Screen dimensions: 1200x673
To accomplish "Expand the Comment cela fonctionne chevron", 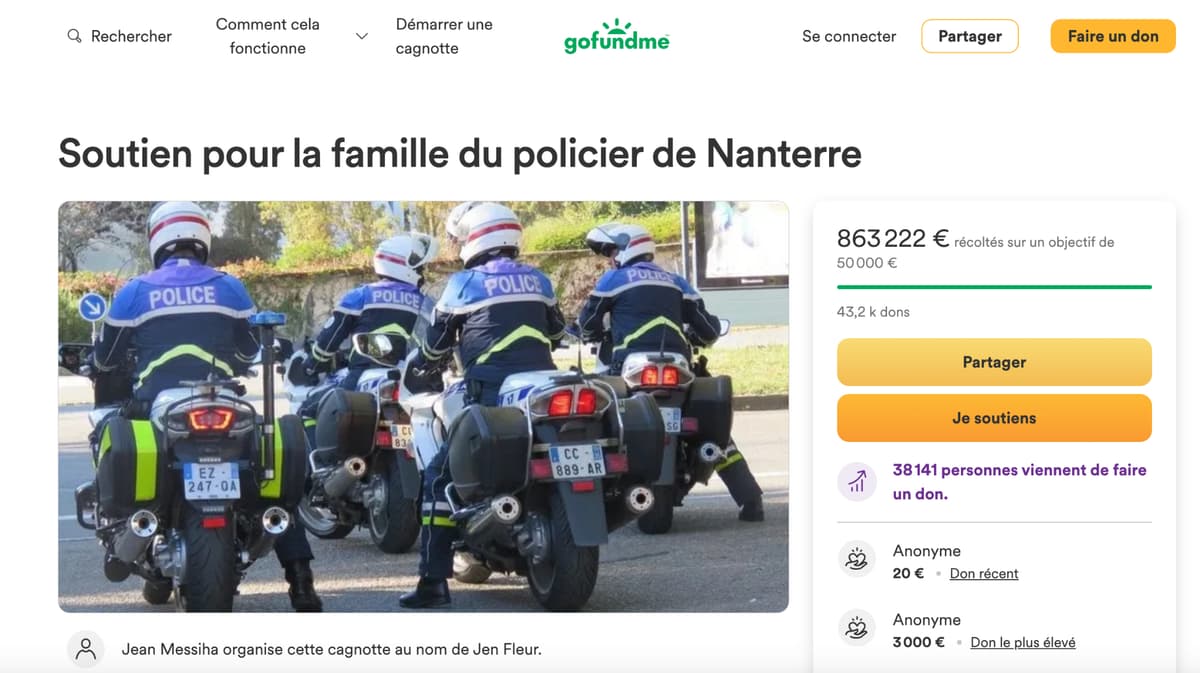I will (x=362, y=36).
